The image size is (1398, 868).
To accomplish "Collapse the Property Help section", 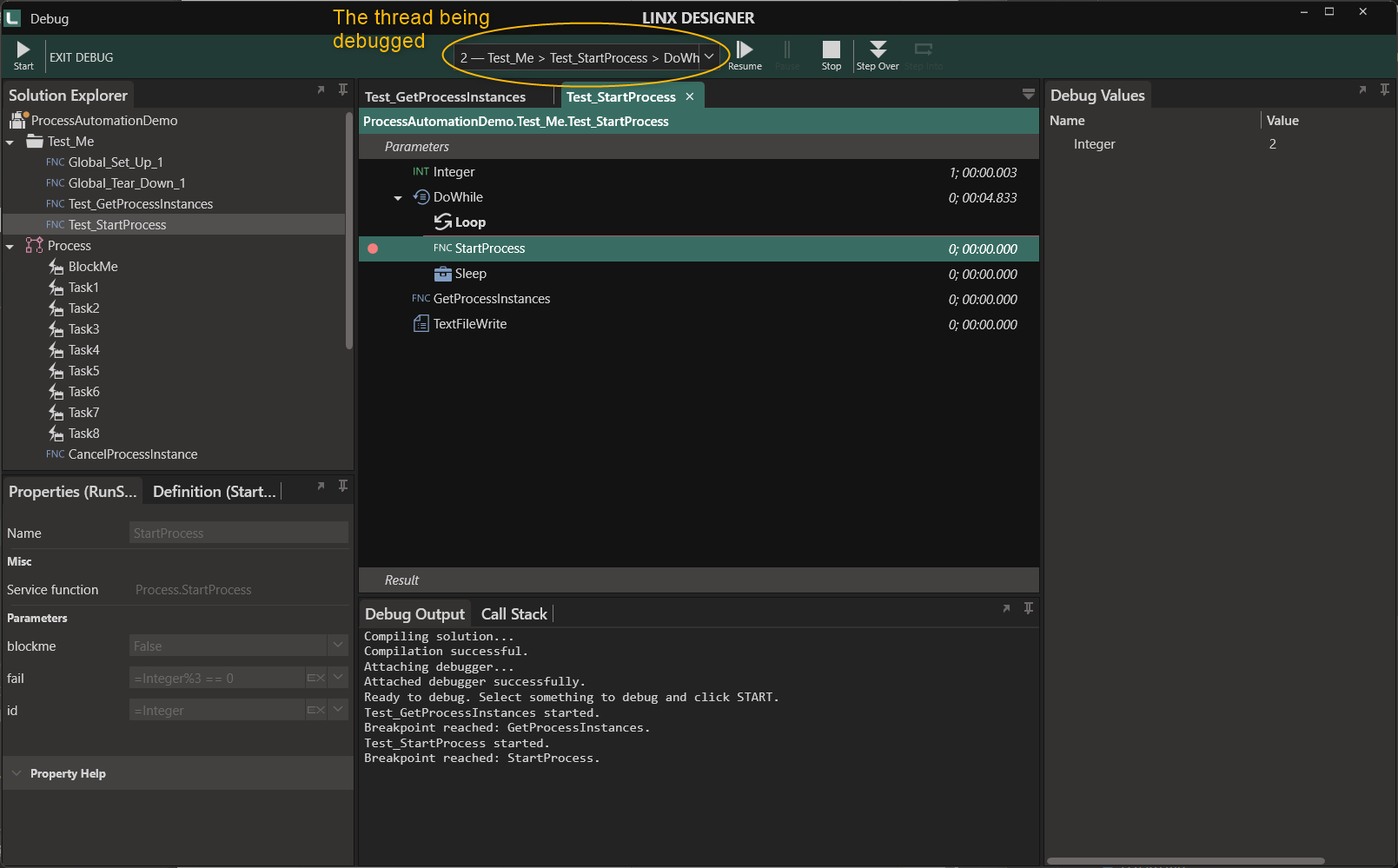I will pos(17,773).
